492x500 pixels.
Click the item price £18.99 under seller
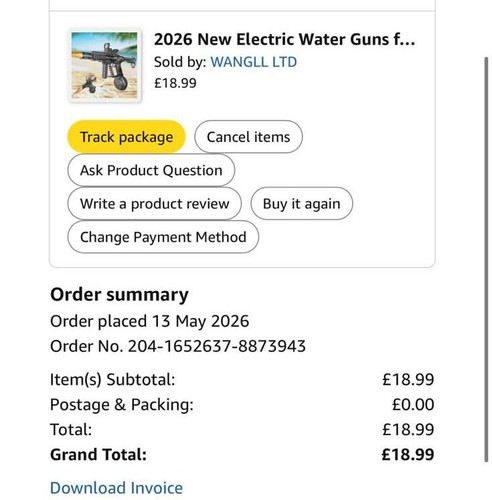(175, 83)
